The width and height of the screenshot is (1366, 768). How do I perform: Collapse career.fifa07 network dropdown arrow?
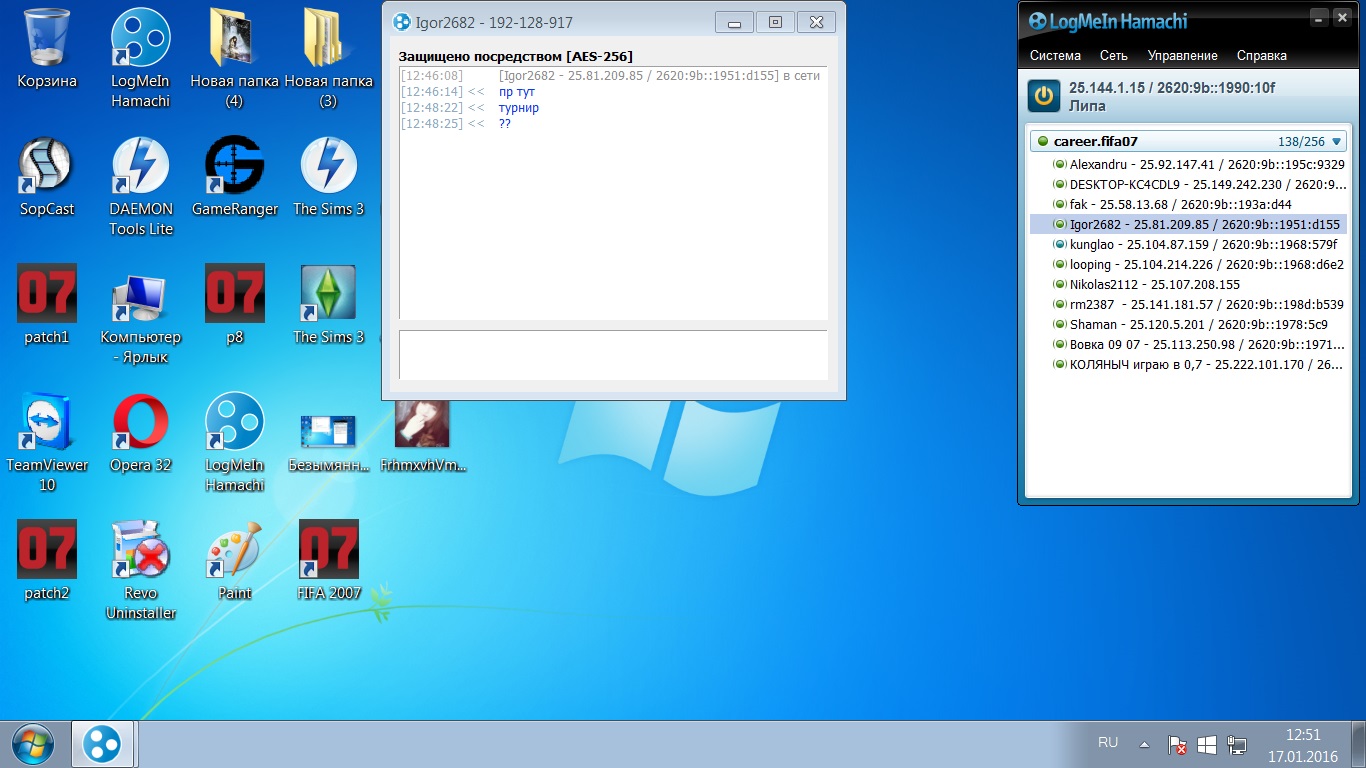pos(1336,142)
